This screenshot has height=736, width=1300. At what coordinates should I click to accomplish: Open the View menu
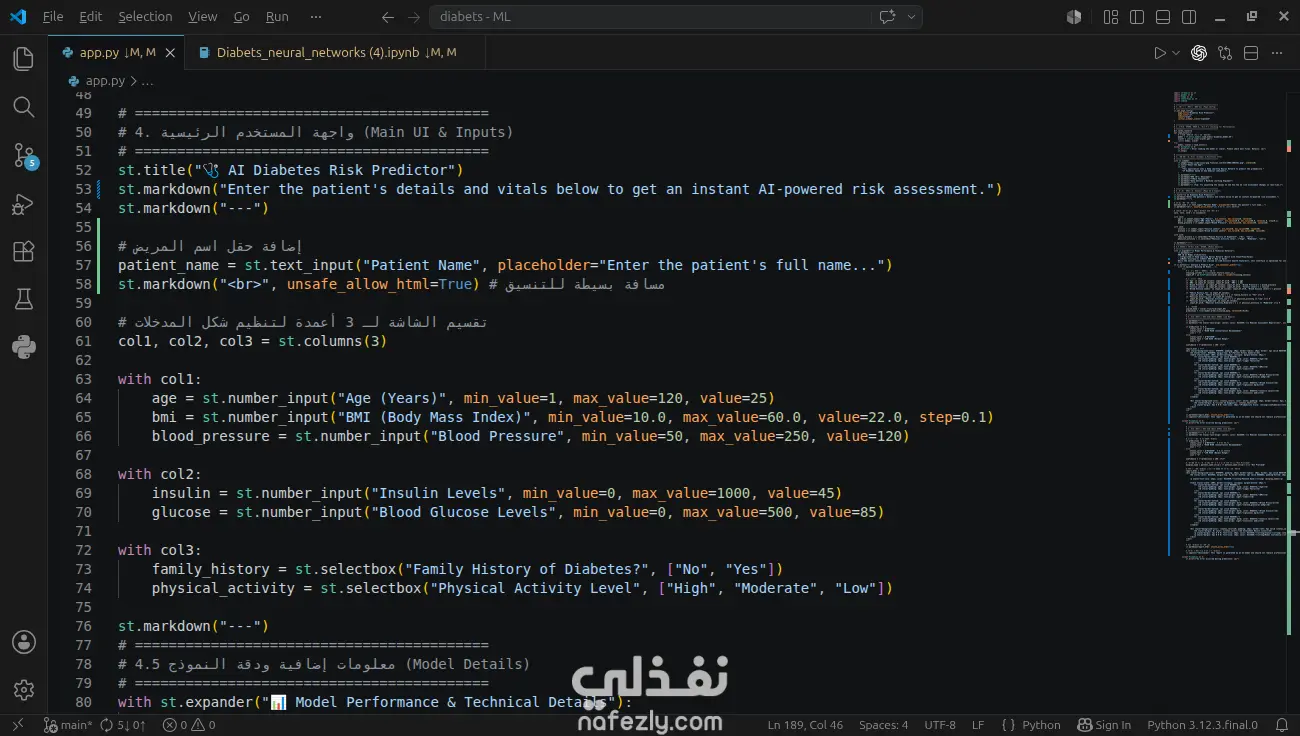pos(202,17)
